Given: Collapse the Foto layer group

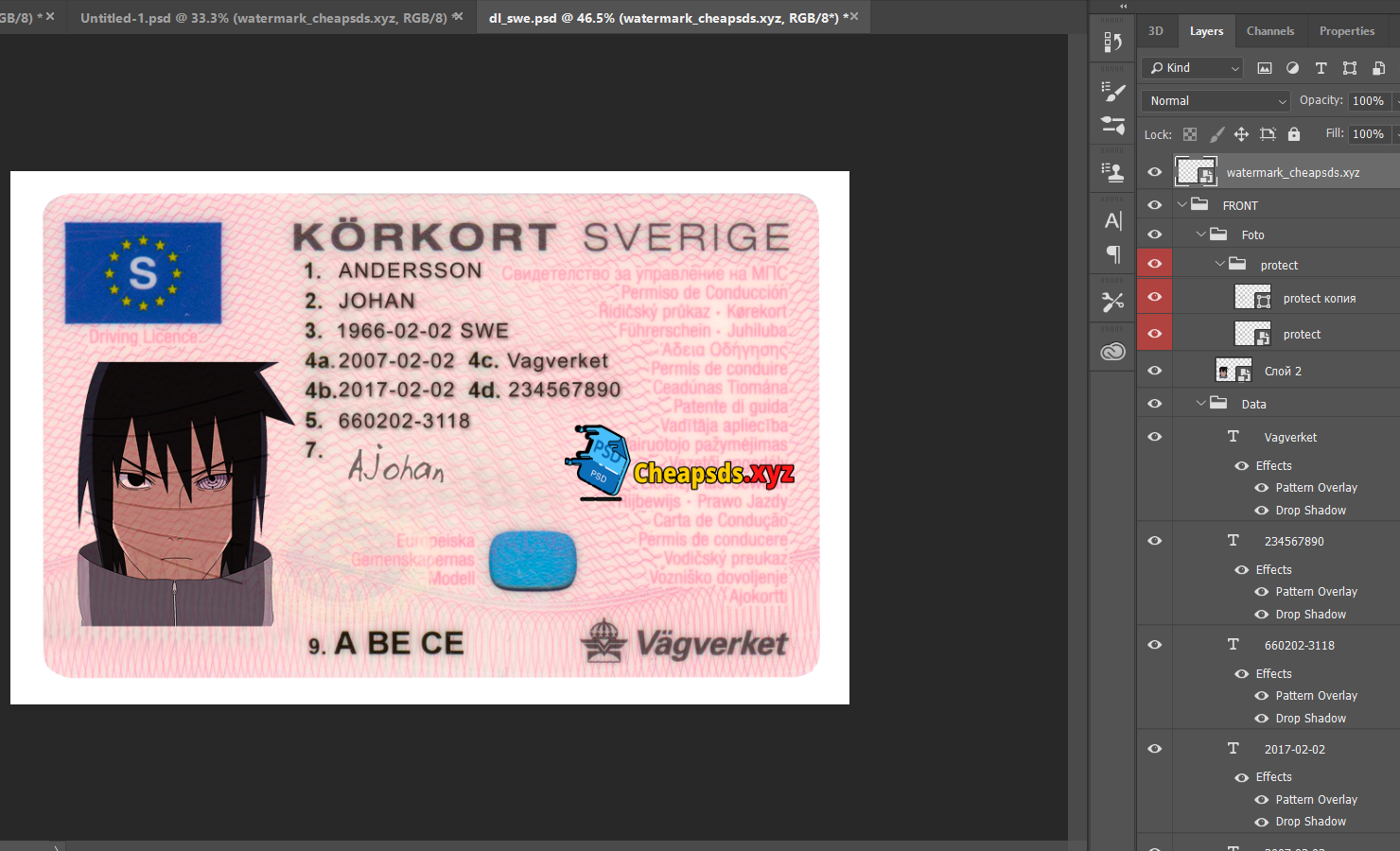Looking at the screenshot, I should (1201, 234).
